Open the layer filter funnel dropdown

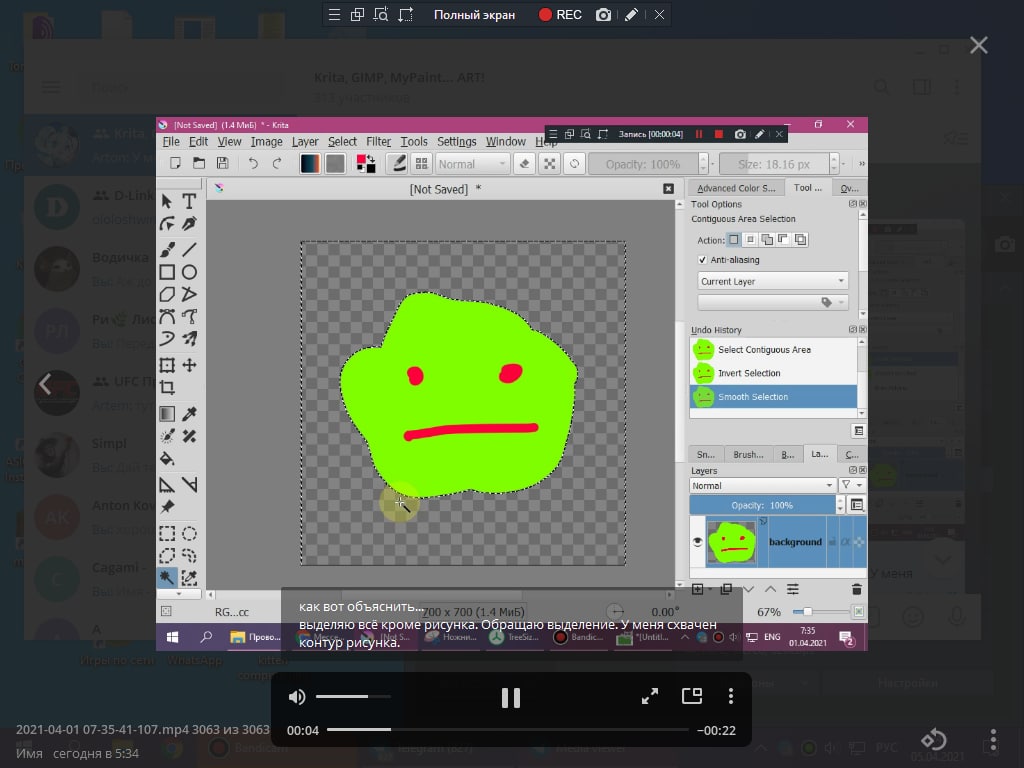tap(852, 485)
